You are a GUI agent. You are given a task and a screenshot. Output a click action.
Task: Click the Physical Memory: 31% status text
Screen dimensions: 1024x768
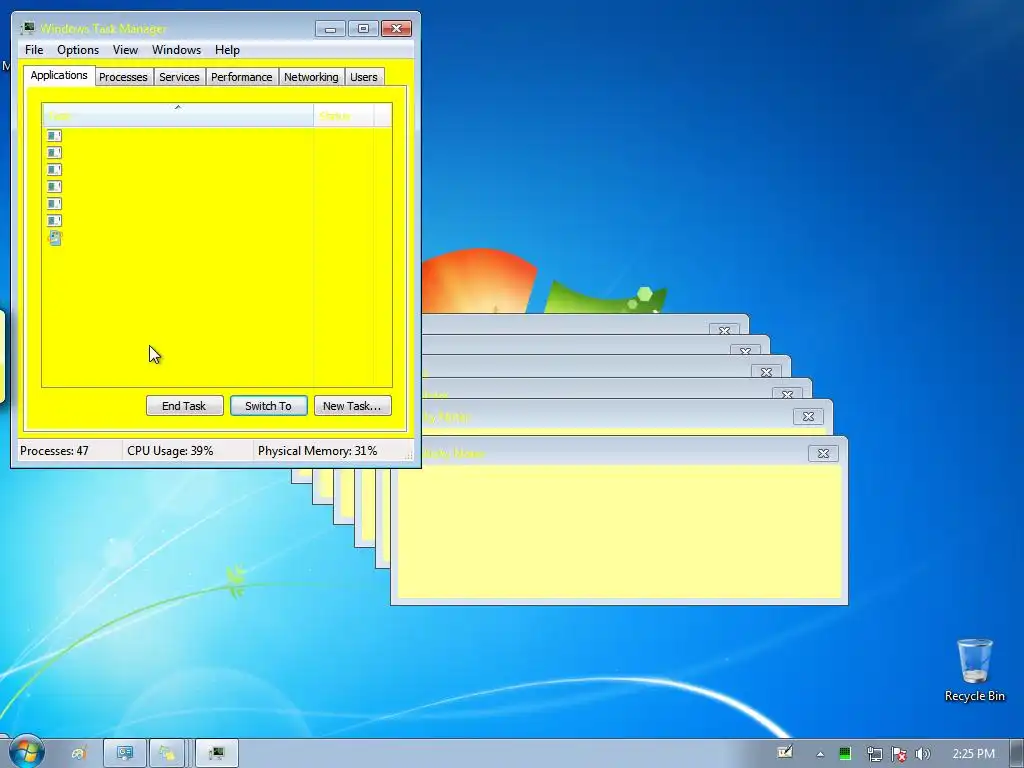pyautogui.click(x=317, y=451)
